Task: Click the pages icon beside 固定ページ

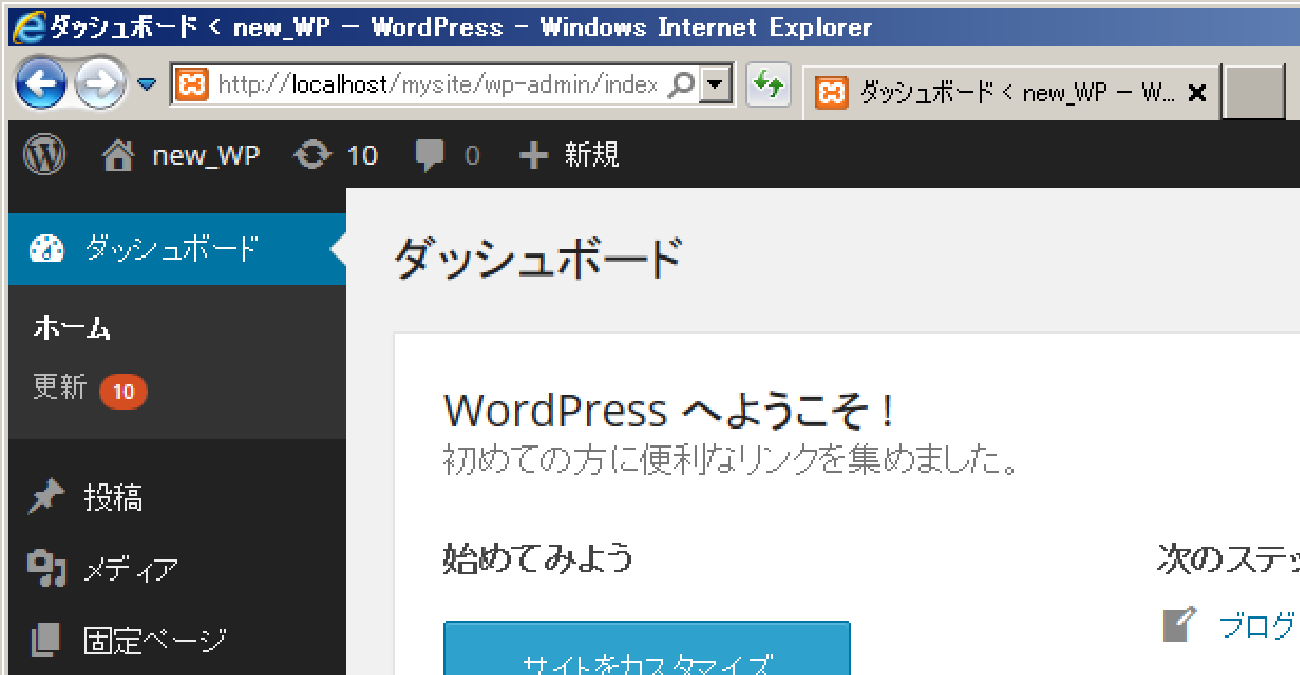Action: tap(46, 639)
